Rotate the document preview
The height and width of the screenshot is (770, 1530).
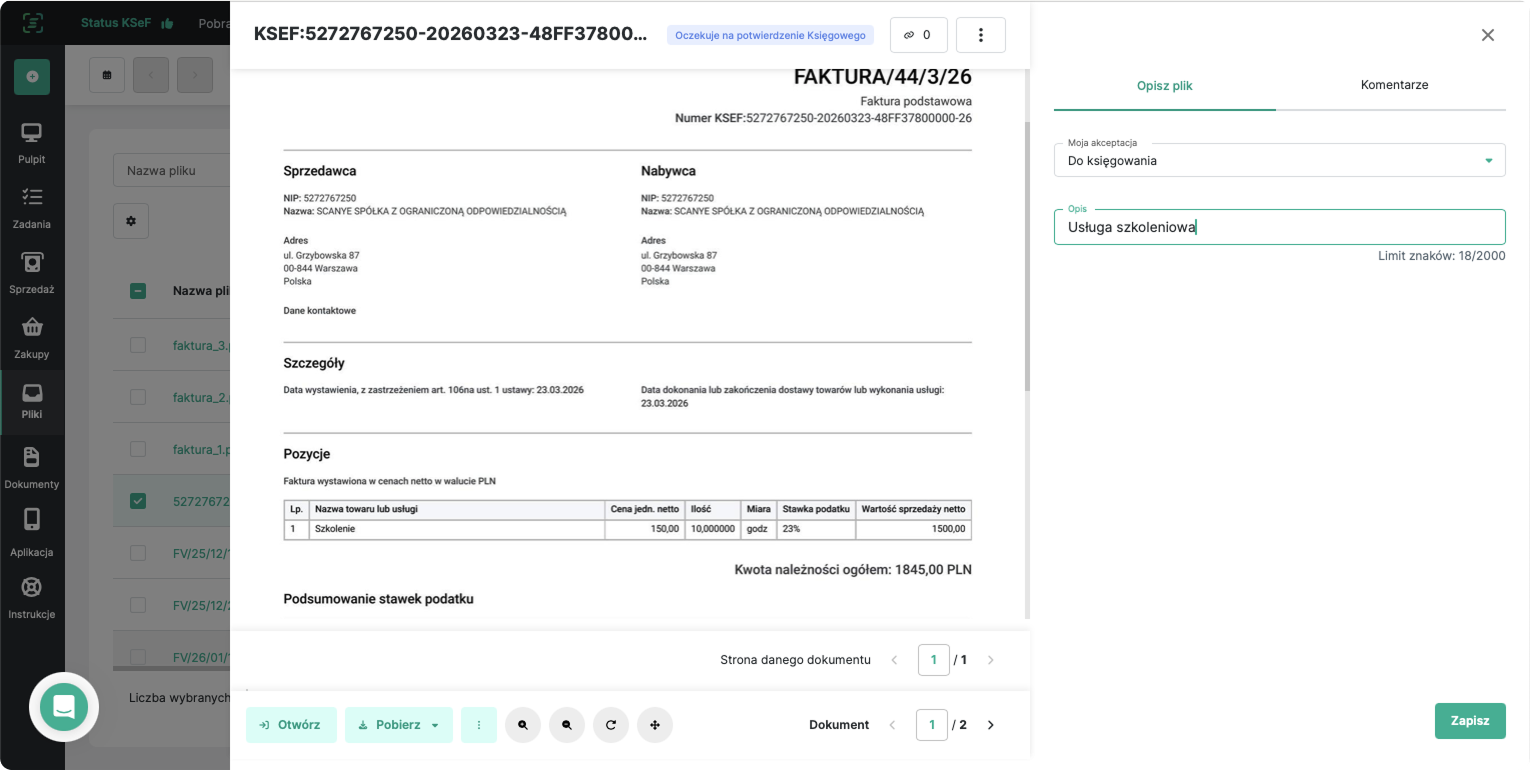click(611, 725)
